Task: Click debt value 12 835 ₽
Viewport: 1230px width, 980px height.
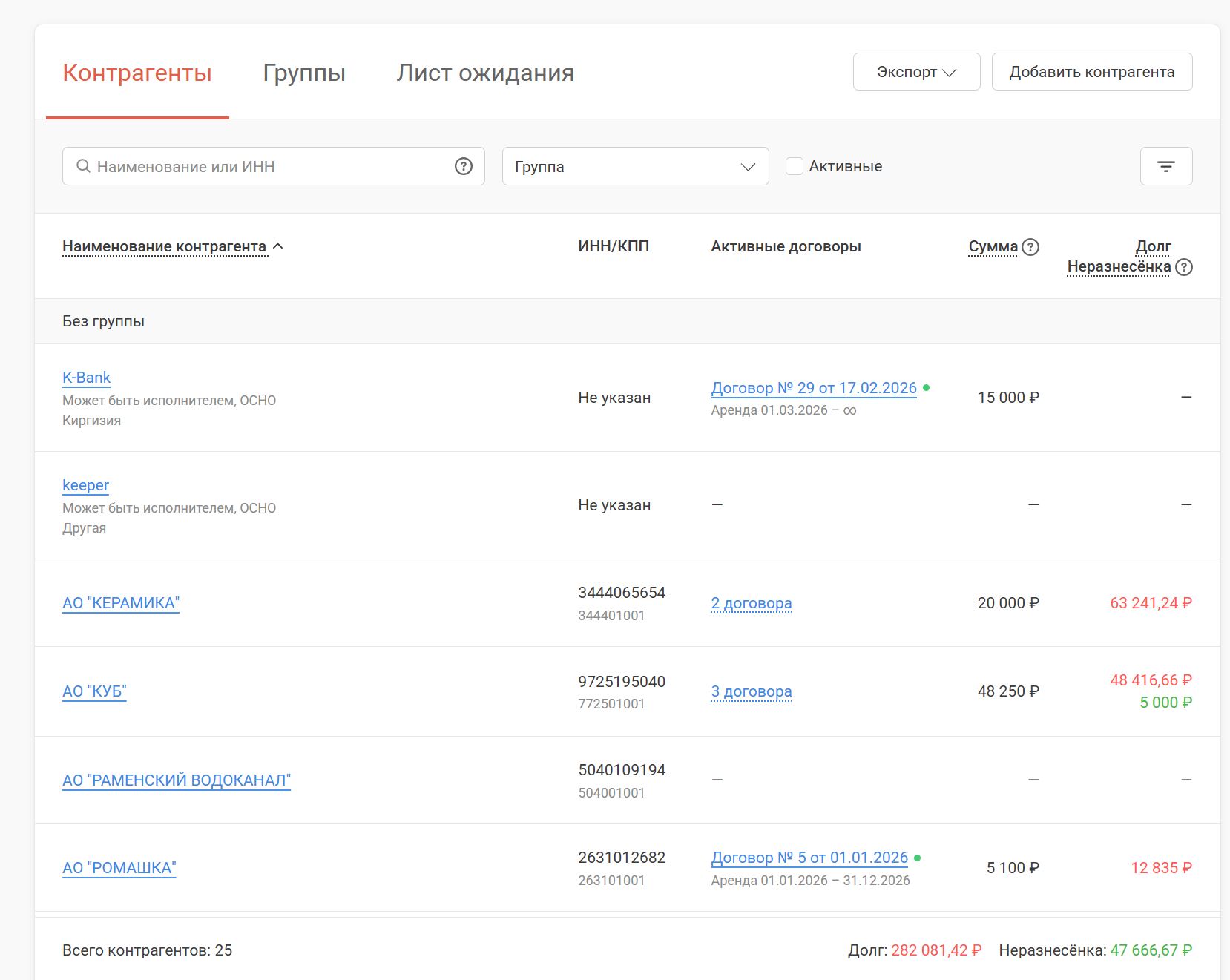Action: tap(1161, 868)
